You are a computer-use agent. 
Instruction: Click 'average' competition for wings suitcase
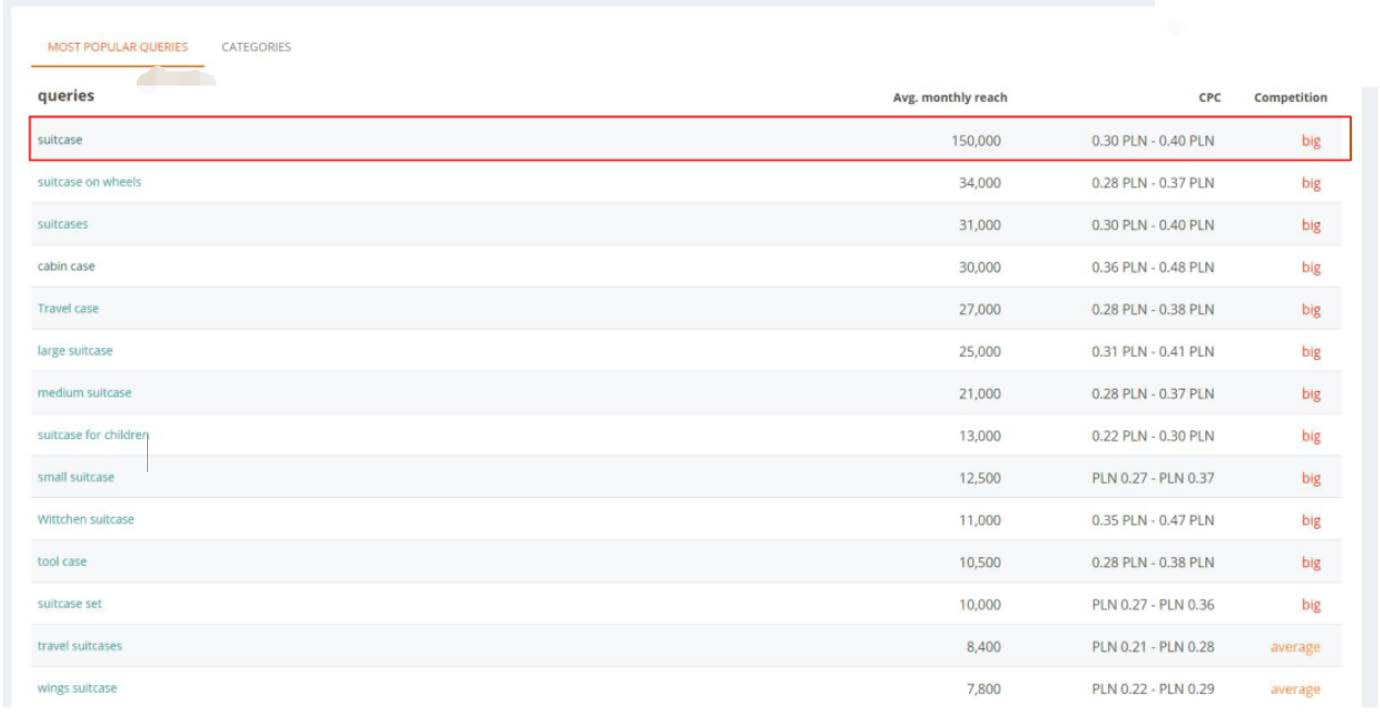point(1295,689)
